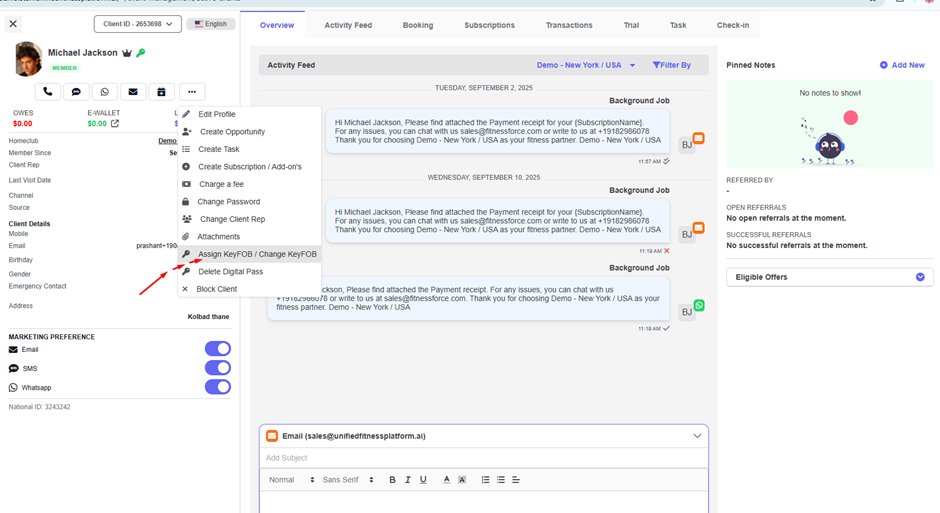940x513 pixels.
Task: Toggle the Whatsapp marketing preference switch
Action: (x=218, y=387)
